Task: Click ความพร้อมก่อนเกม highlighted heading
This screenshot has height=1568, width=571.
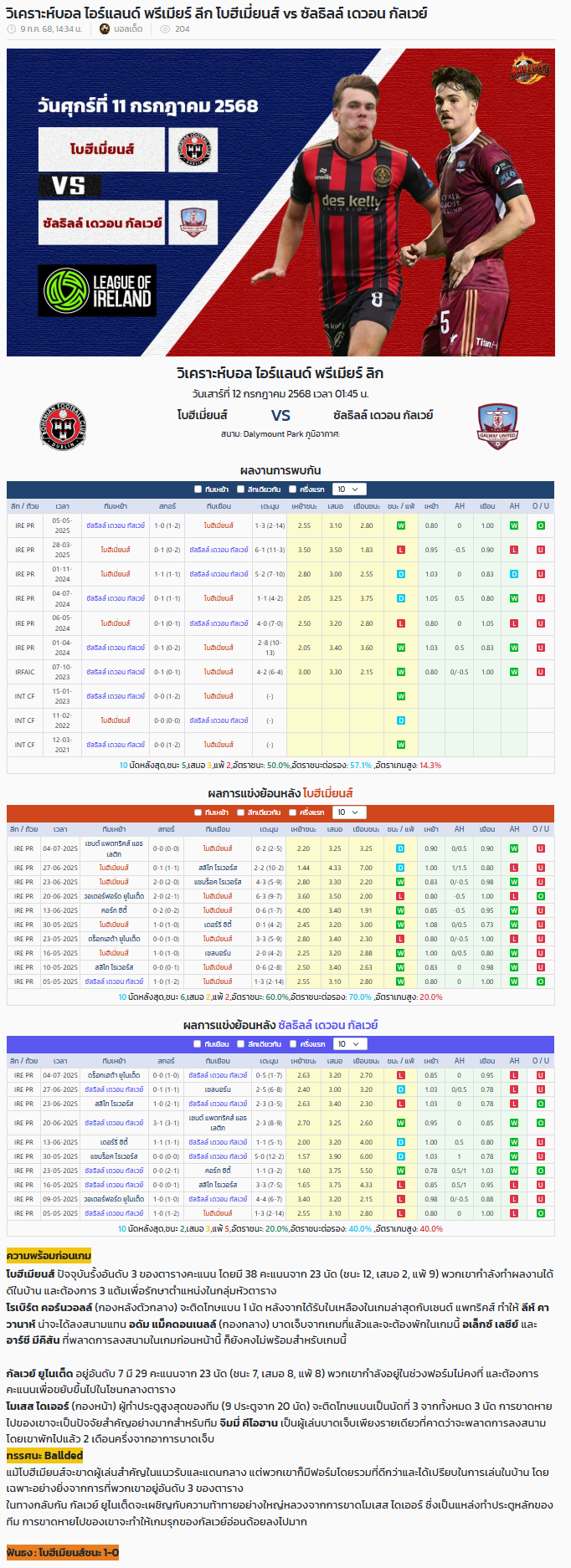Action: [49, 1256]
